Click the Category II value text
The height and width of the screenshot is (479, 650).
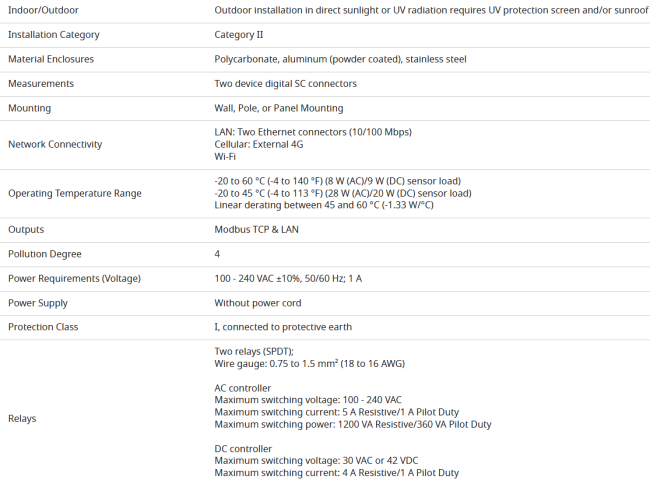[x=239, y=35]
